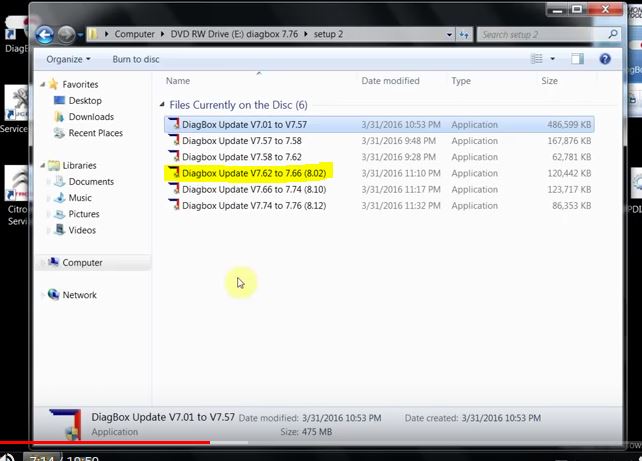Select Diagbox Update V7.57 to 7.58 file
This screenshot has width=642, height=461.
pos(379,141)
